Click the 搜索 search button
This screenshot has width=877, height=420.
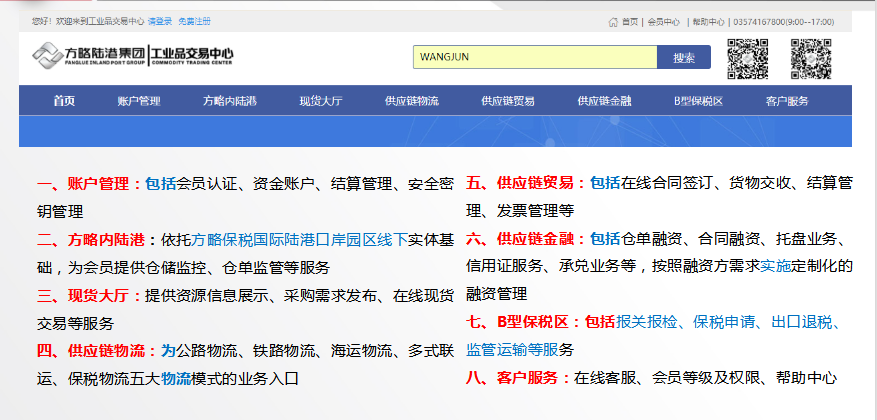pos(684,58)
